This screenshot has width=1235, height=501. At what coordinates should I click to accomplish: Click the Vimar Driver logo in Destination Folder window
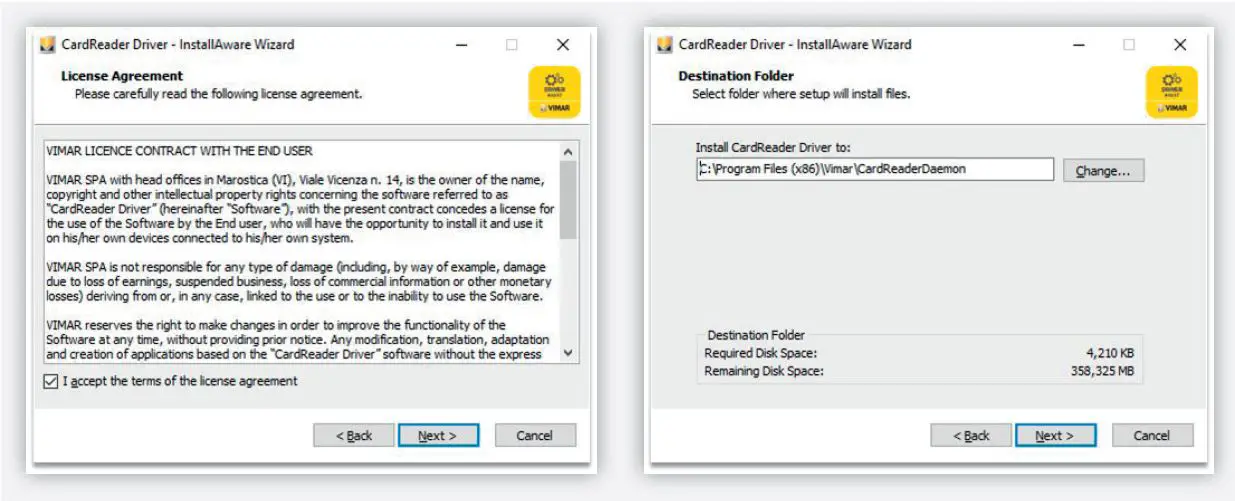click(x=1171, y=92)
